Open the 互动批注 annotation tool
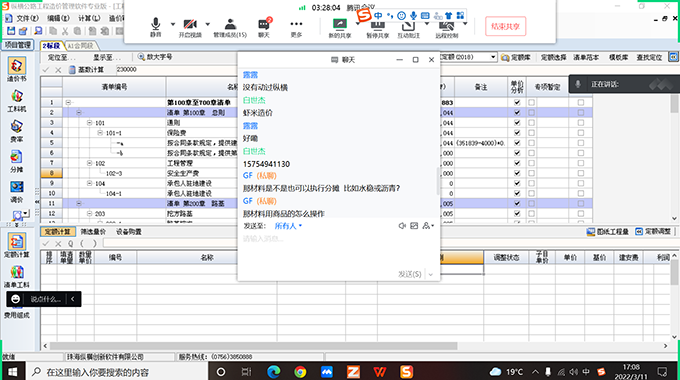This screenshot has width=680, height=380. tap(409, 29)
